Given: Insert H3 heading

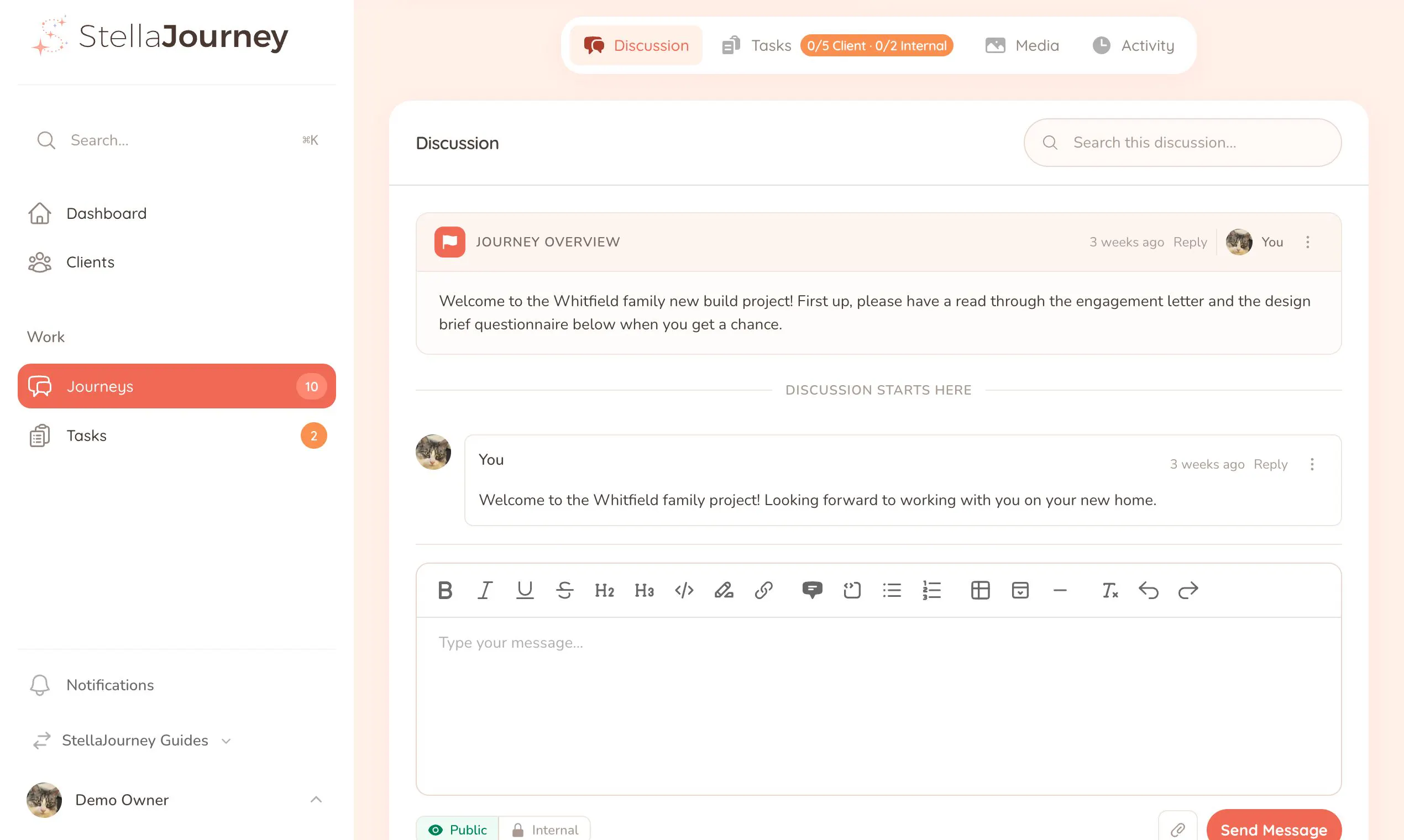Looking at the screenshot, I should [645, 590].
